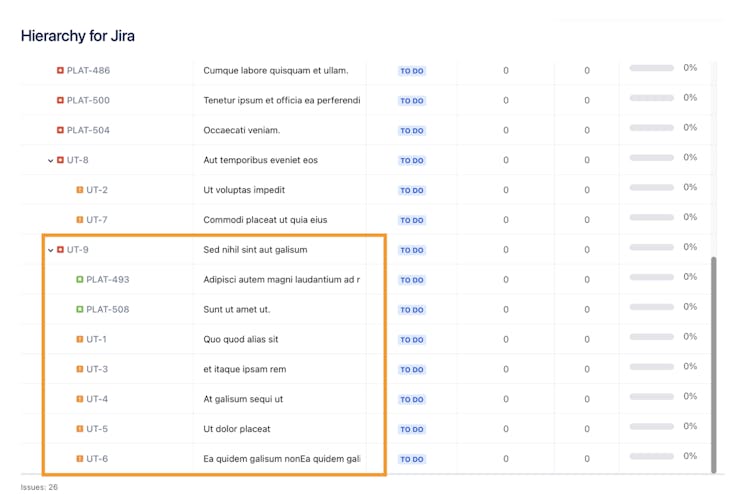Open issue UT-1
Viewport: 752px width, 494px height.
click(96, 339)
